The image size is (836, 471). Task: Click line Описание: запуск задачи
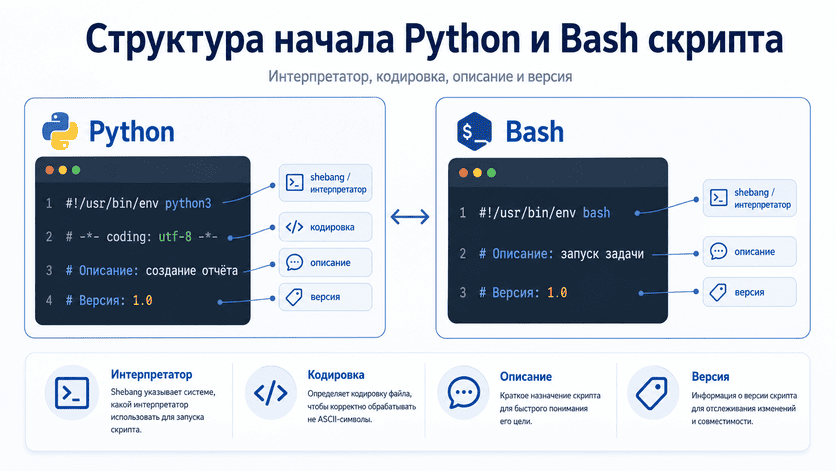coord(561,254)
